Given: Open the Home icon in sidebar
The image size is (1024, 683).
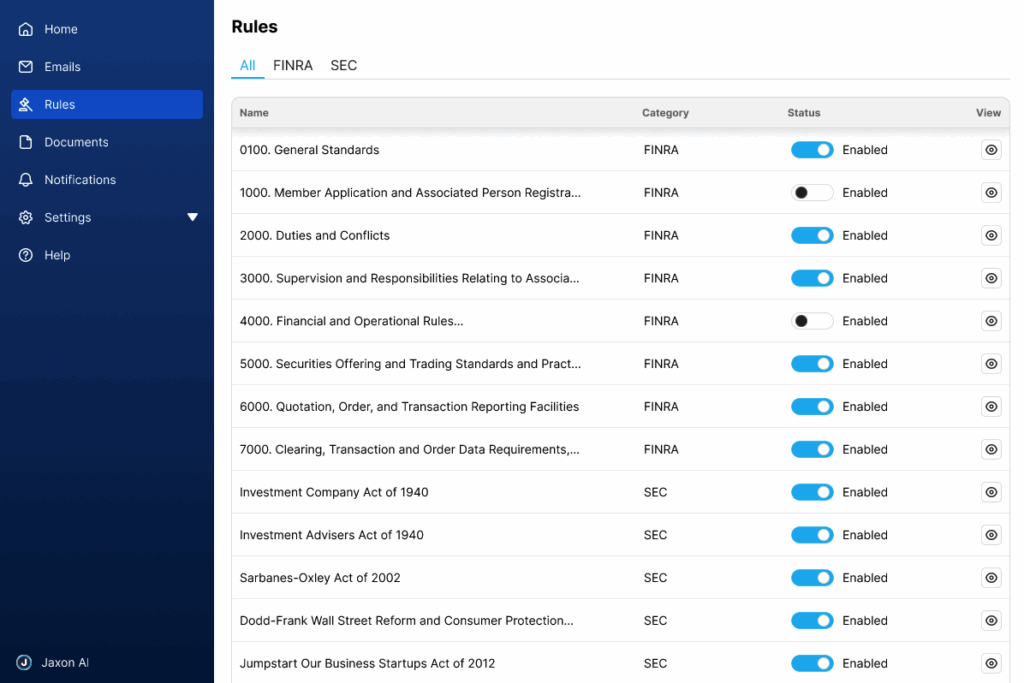Looking at the screenshot, I should (x=25, y=29).
